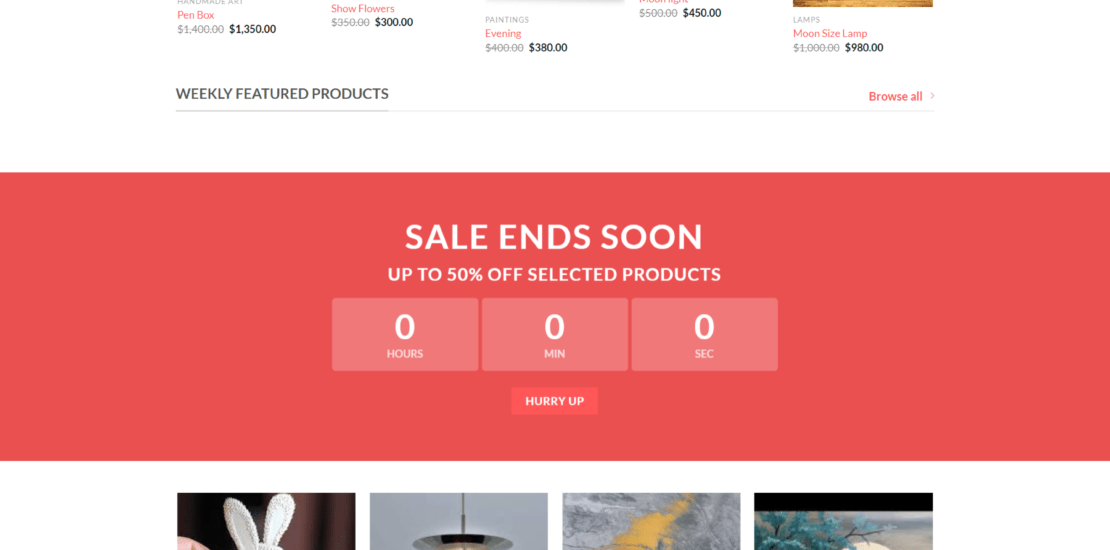Screen dimensions: 1110x550
Task: Click the HURRY UP button
Action: click(x=554, y=401)
